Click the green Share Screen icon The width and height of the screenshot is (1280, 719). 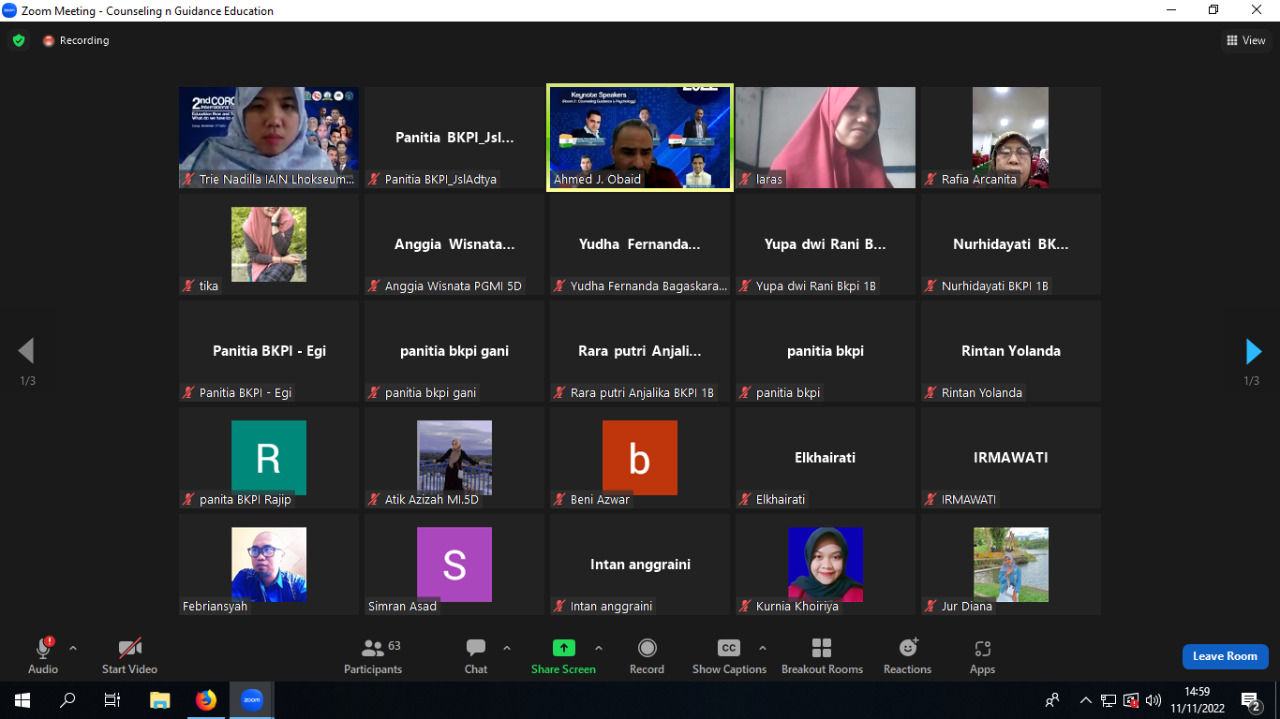(563, 648)
